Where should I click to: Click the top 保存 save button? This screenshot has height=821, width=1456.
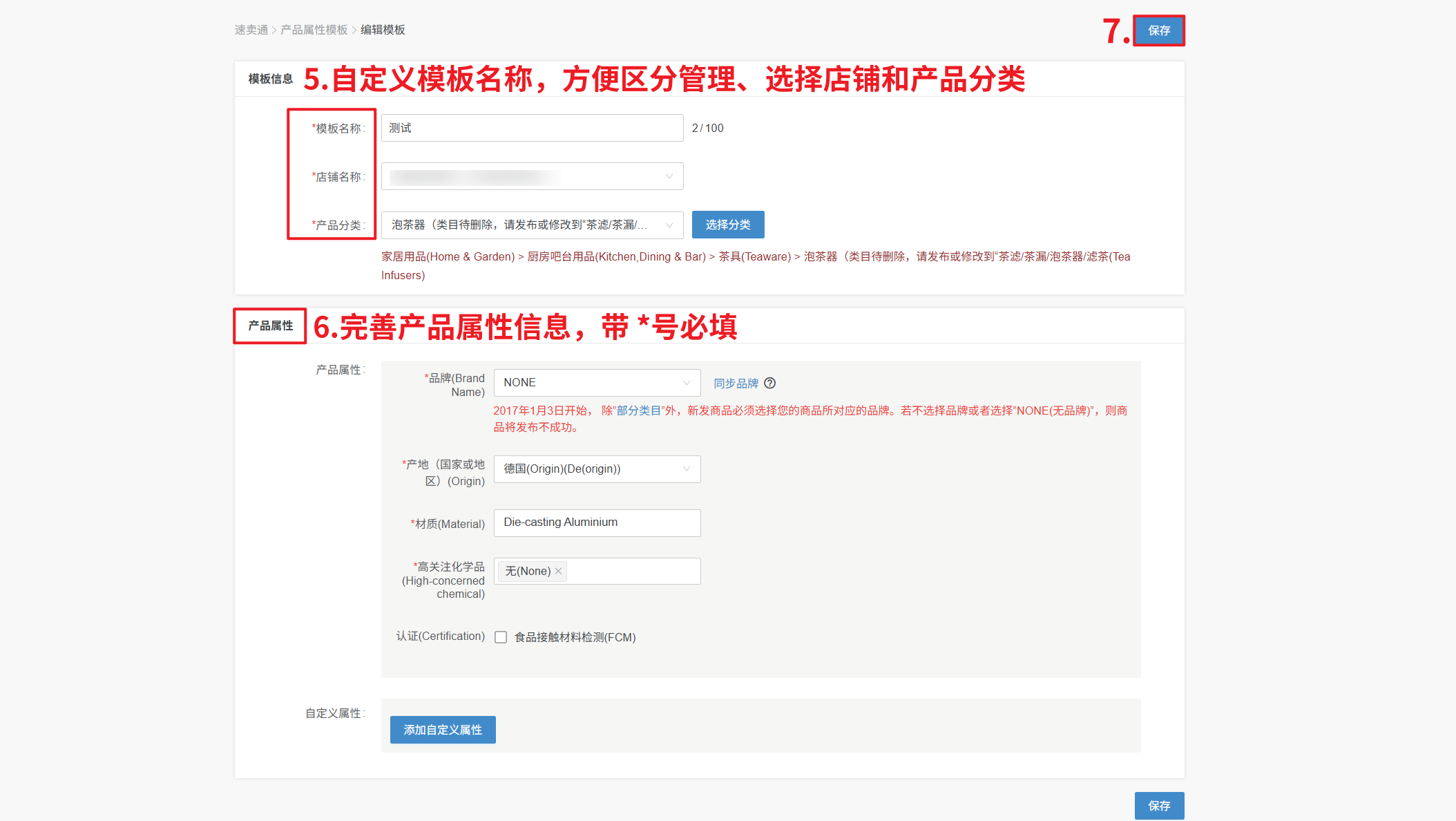click(1158, 30)
